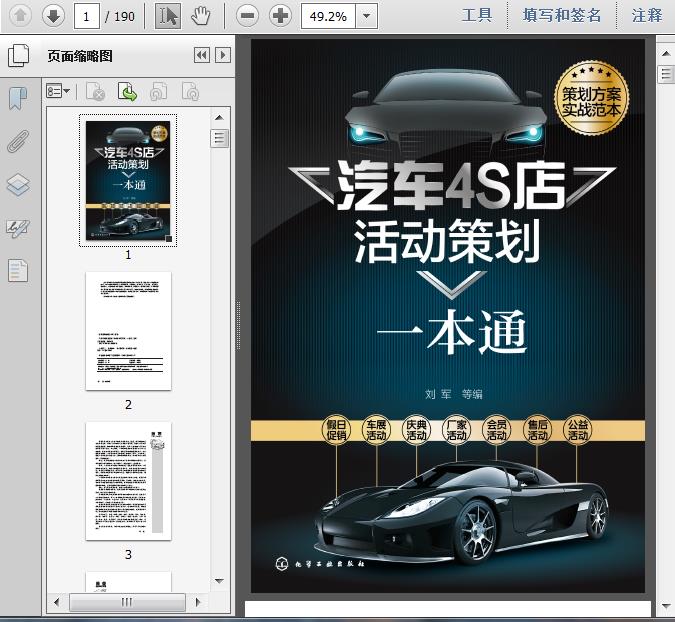Click page label 2 under thumbnail
This screenshot has height=622, width=675.
128,405
